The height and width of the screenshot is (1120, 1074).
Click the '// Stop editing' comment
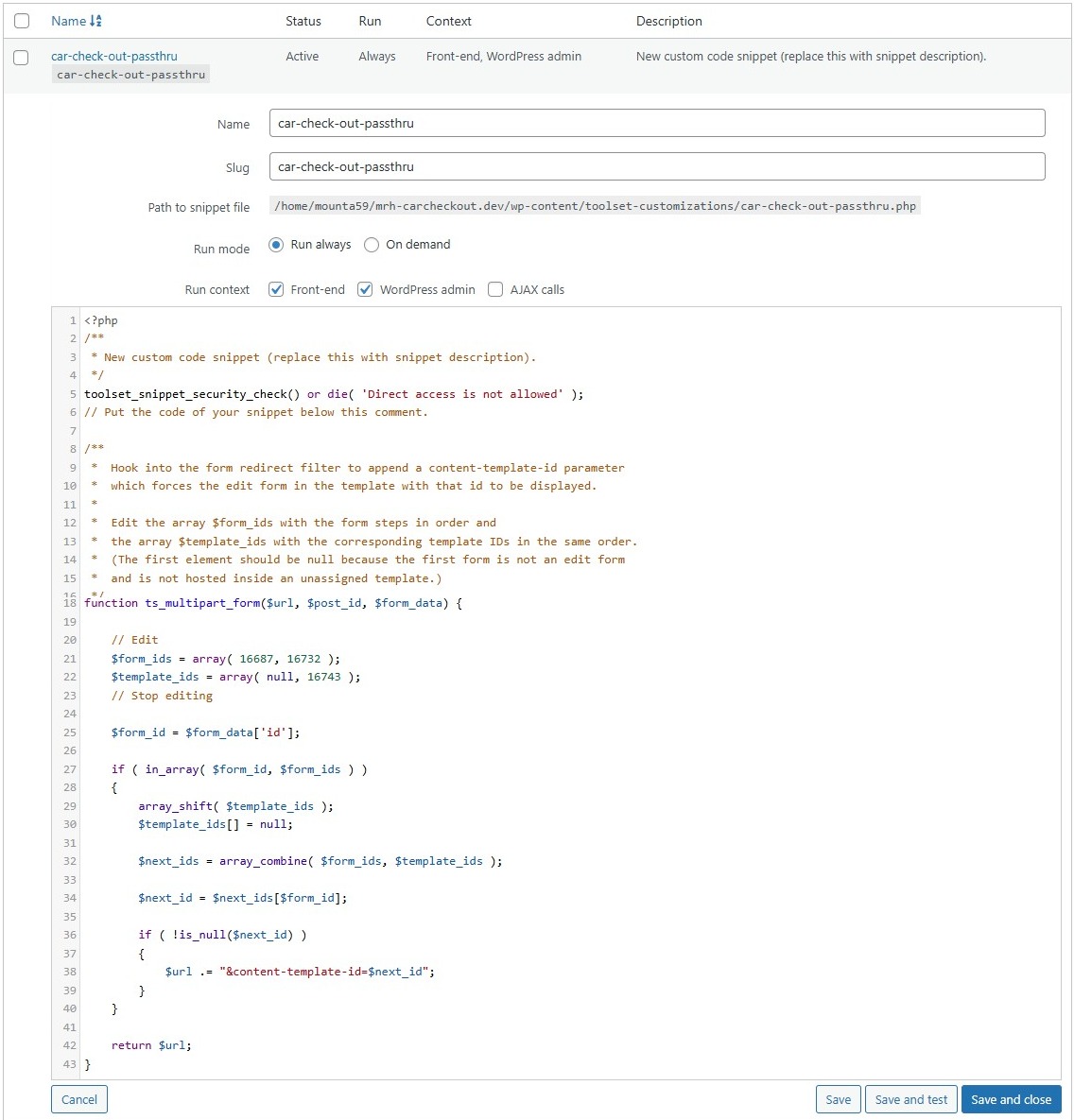[x=162, y=695]
